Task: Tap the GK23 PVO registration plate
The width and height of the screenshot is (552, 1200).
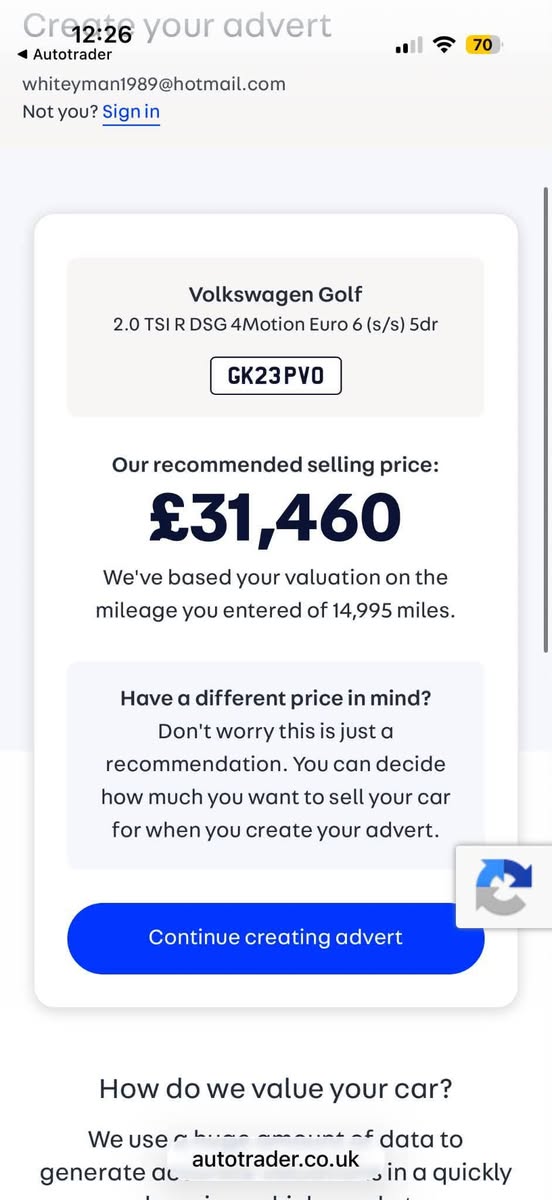Action: (x=276, y=377)
